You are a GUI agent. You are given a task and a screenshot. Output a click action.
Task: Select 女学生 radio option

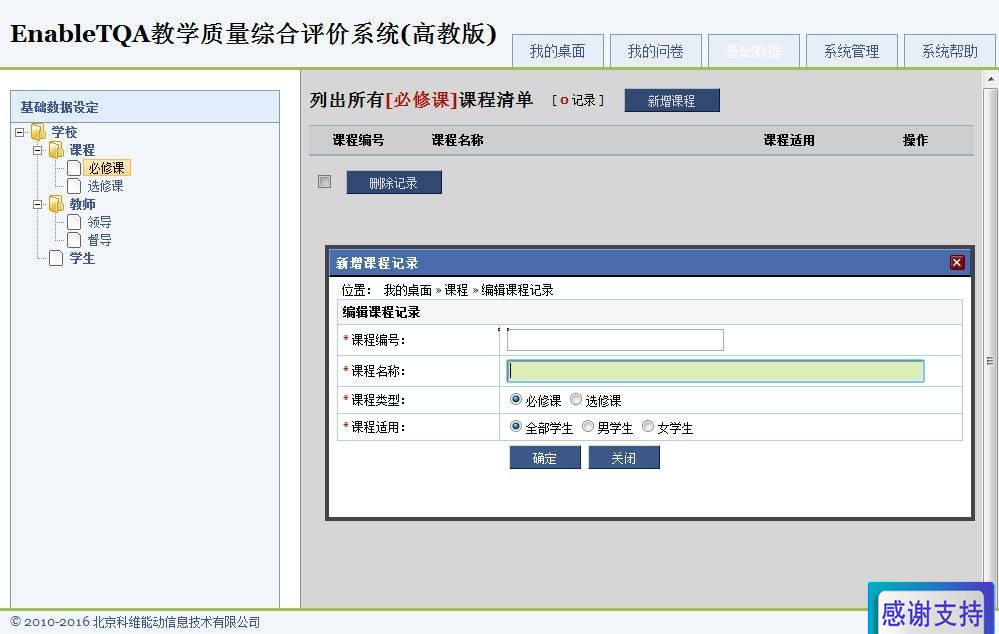click(647, 426)
